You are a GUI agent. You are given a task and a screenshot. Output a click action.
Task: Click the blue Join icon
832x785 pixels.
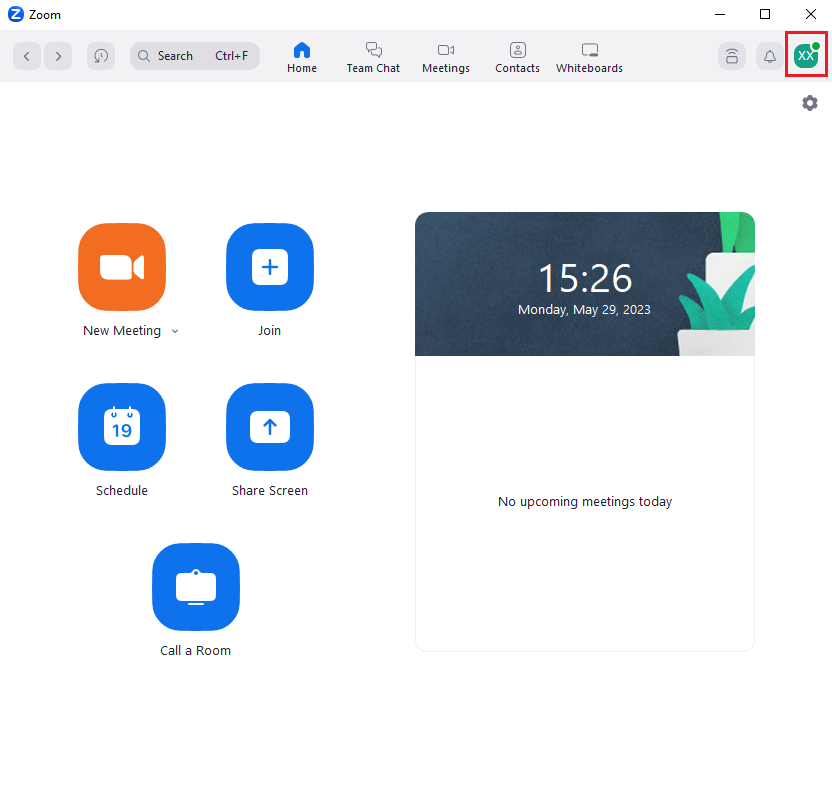[270, 267]
